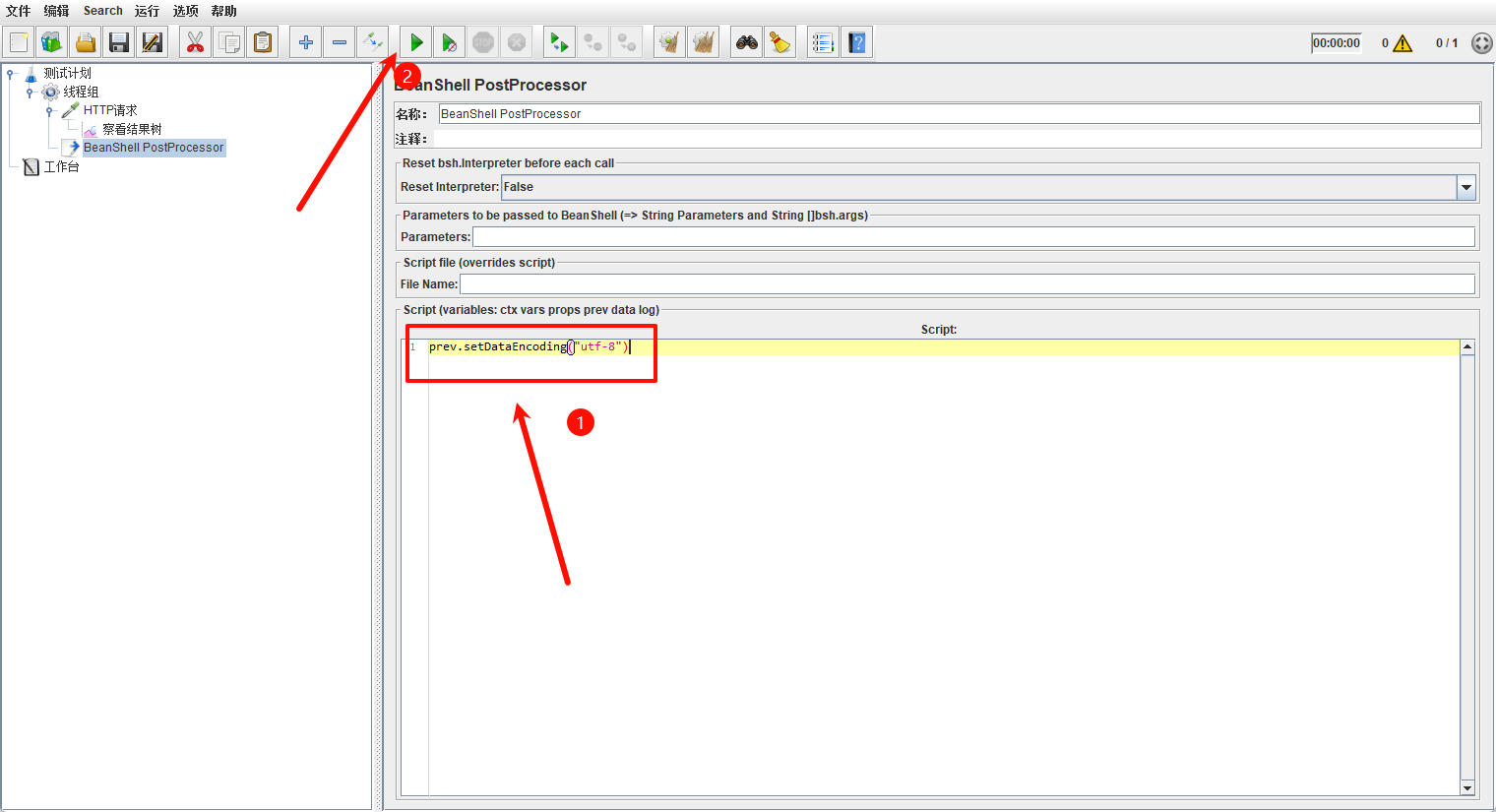Screen dimensions: 1496x812
Task: Save the test plan with floppy icon
Action: point(119,42)
